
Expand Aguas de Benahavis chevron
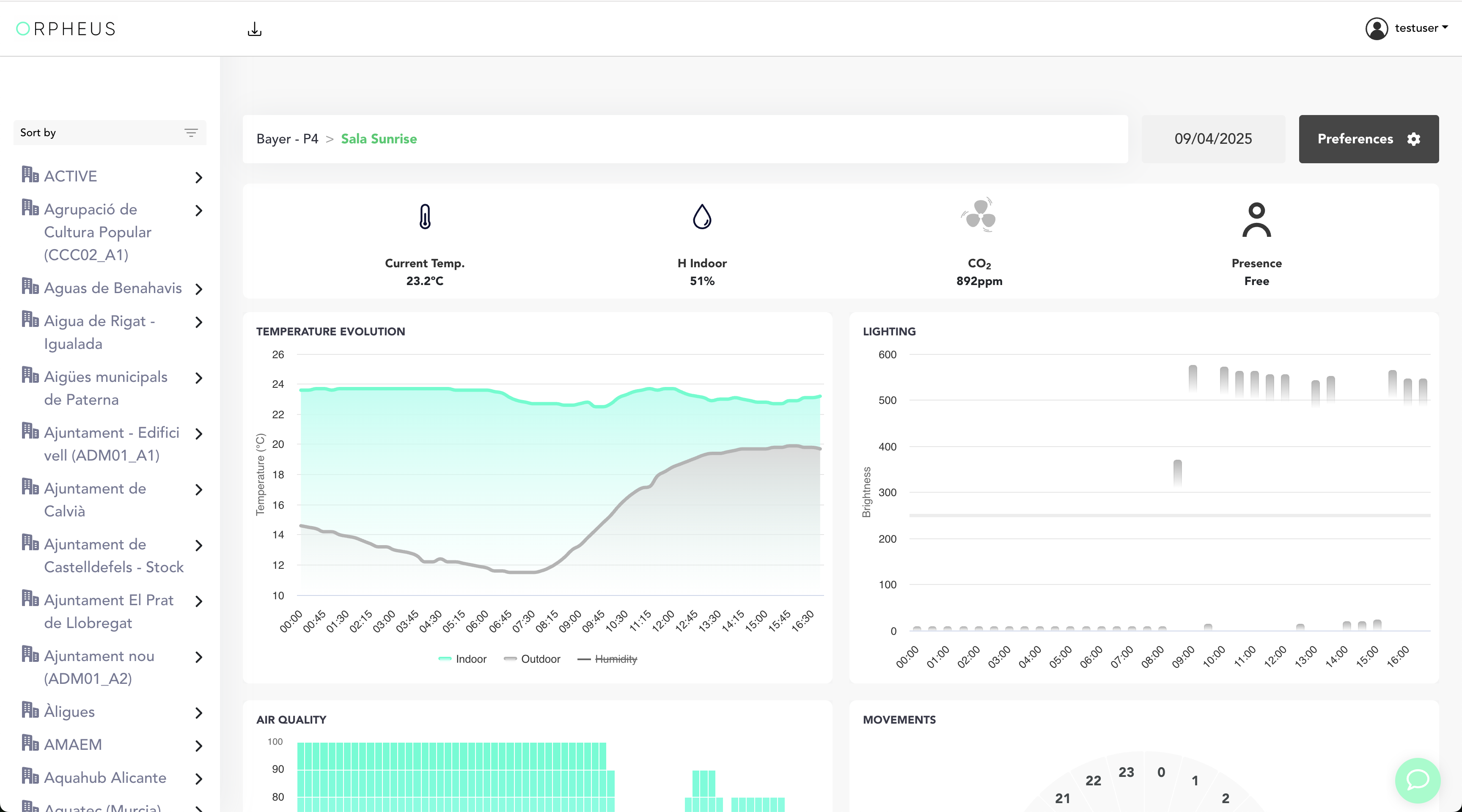pyautogui.click(x=199, y=289)
